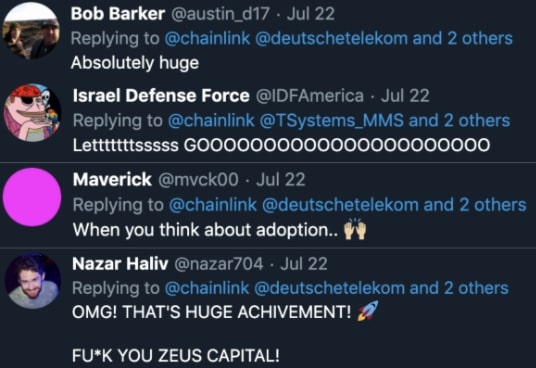Open Maverick's magenta circle avatar
This screenshot has width=536, height=368.
32,197
